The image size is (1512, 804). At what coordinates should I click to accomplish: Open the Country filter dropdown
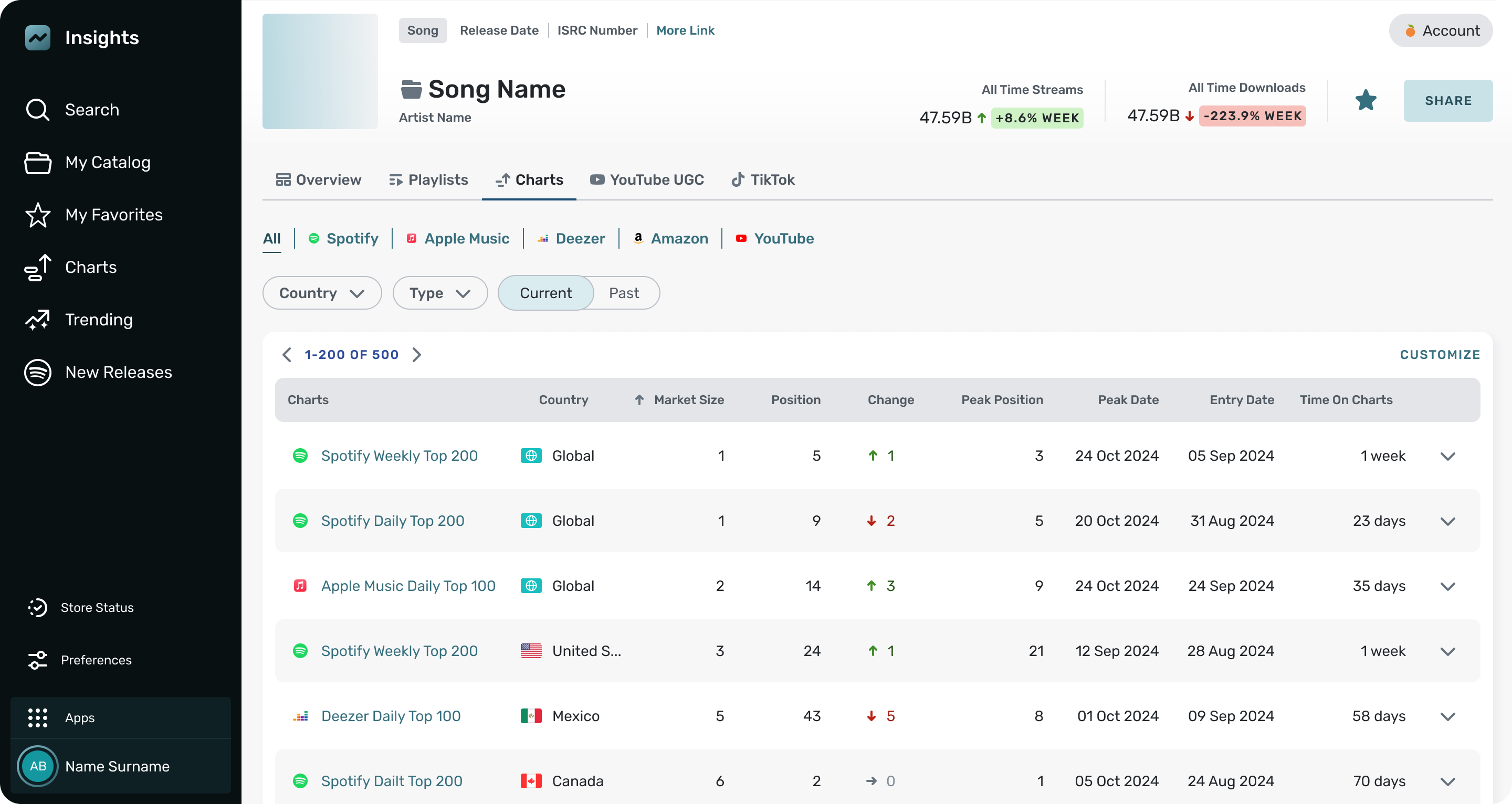tap(322, 293)
